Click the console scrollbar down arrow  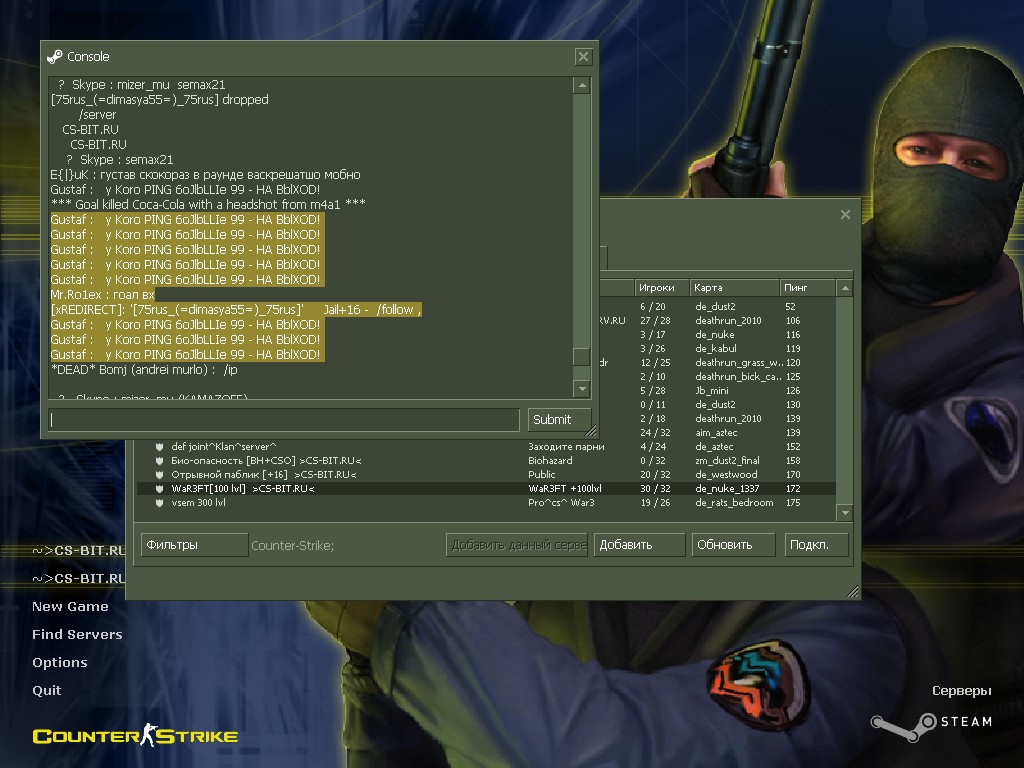point(581,389)
